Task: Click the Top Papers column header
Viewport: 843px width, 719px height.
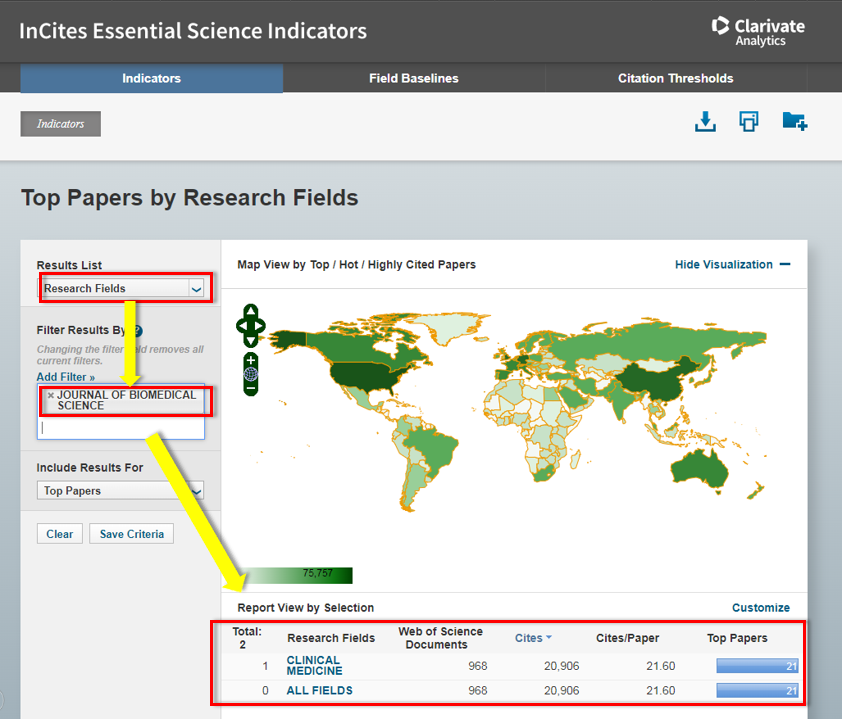Action: tap(737, 638)
